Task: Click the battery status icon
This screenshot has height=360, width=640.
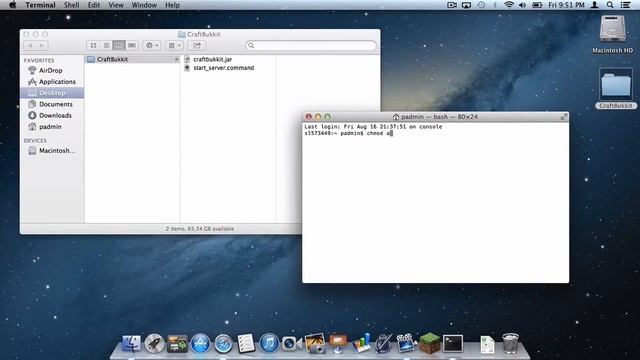Action: 537,5
